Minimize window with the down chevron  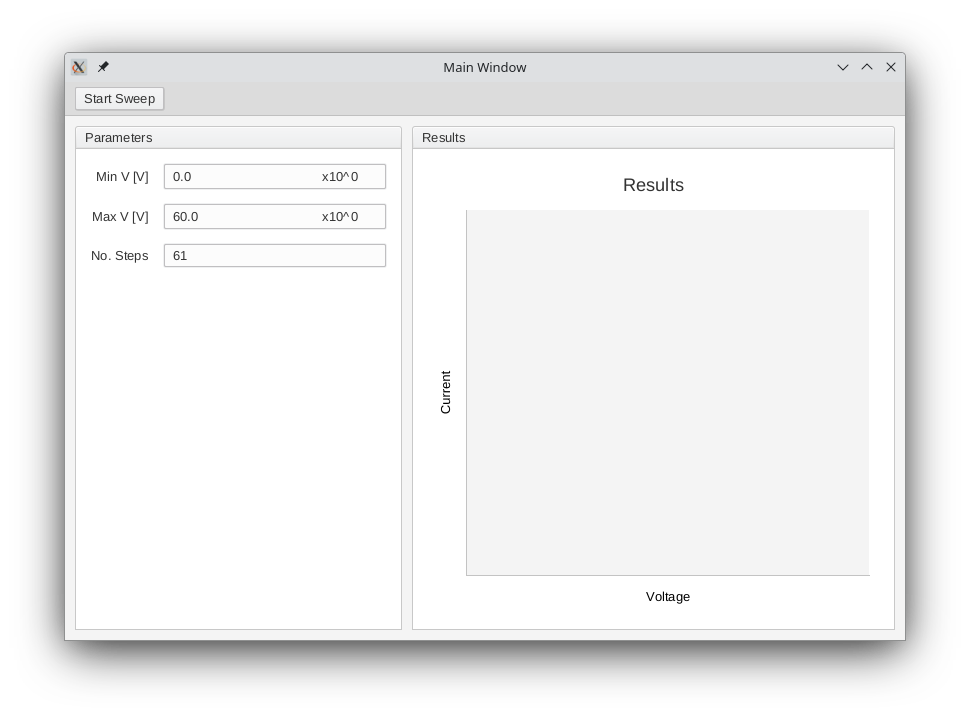tap(843, 67)
